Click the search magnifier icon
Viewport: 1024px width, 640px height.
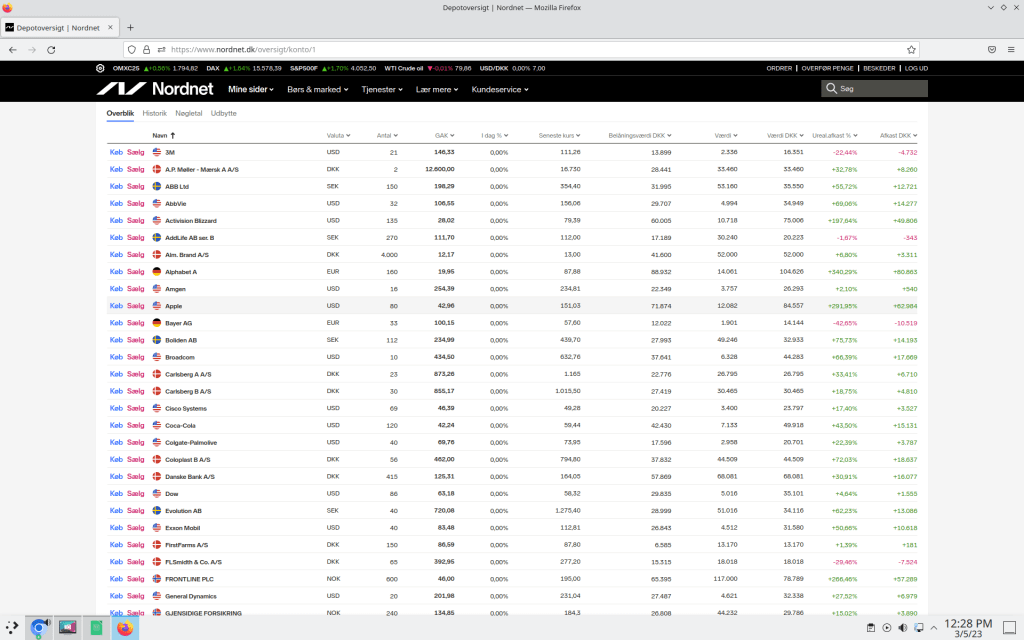point(832,89)
